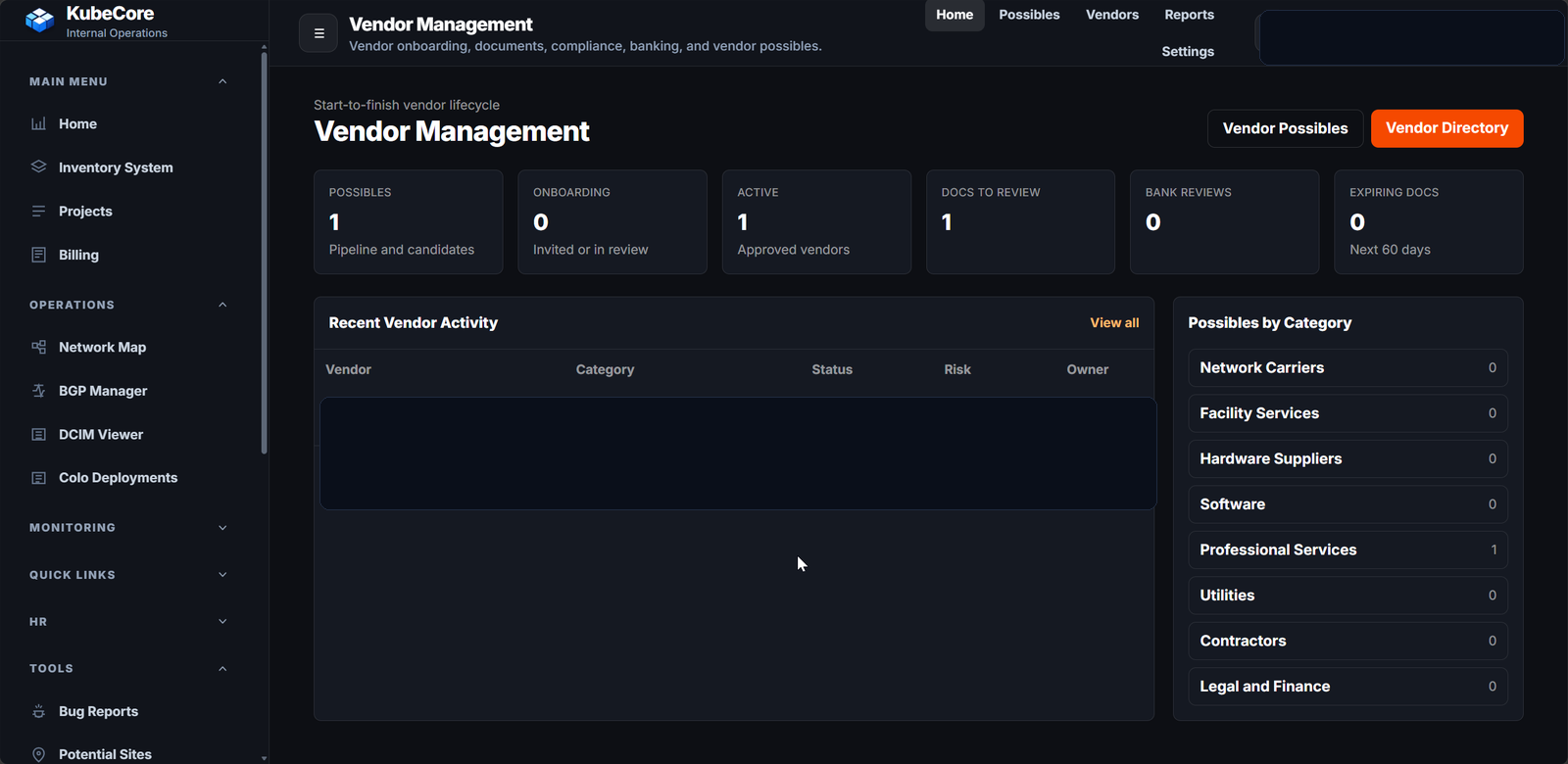
Task: Open the Settings tab
Action: click(1188, 51)
